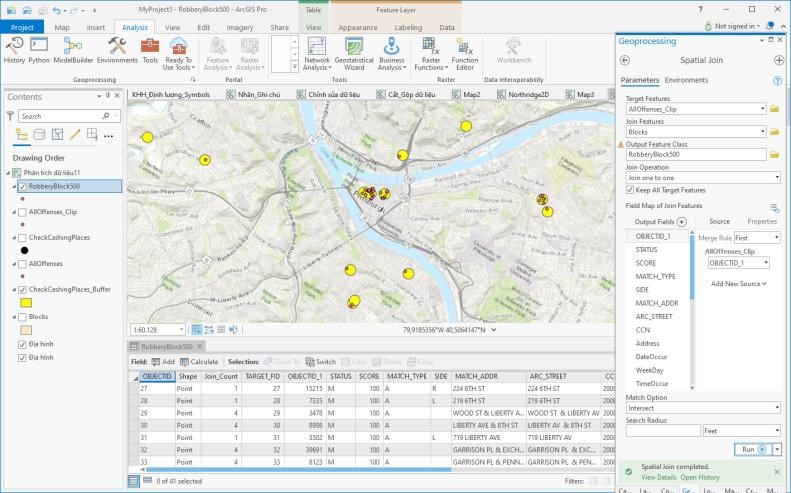Open Target Features dropdown

click(x=763, y=109)
